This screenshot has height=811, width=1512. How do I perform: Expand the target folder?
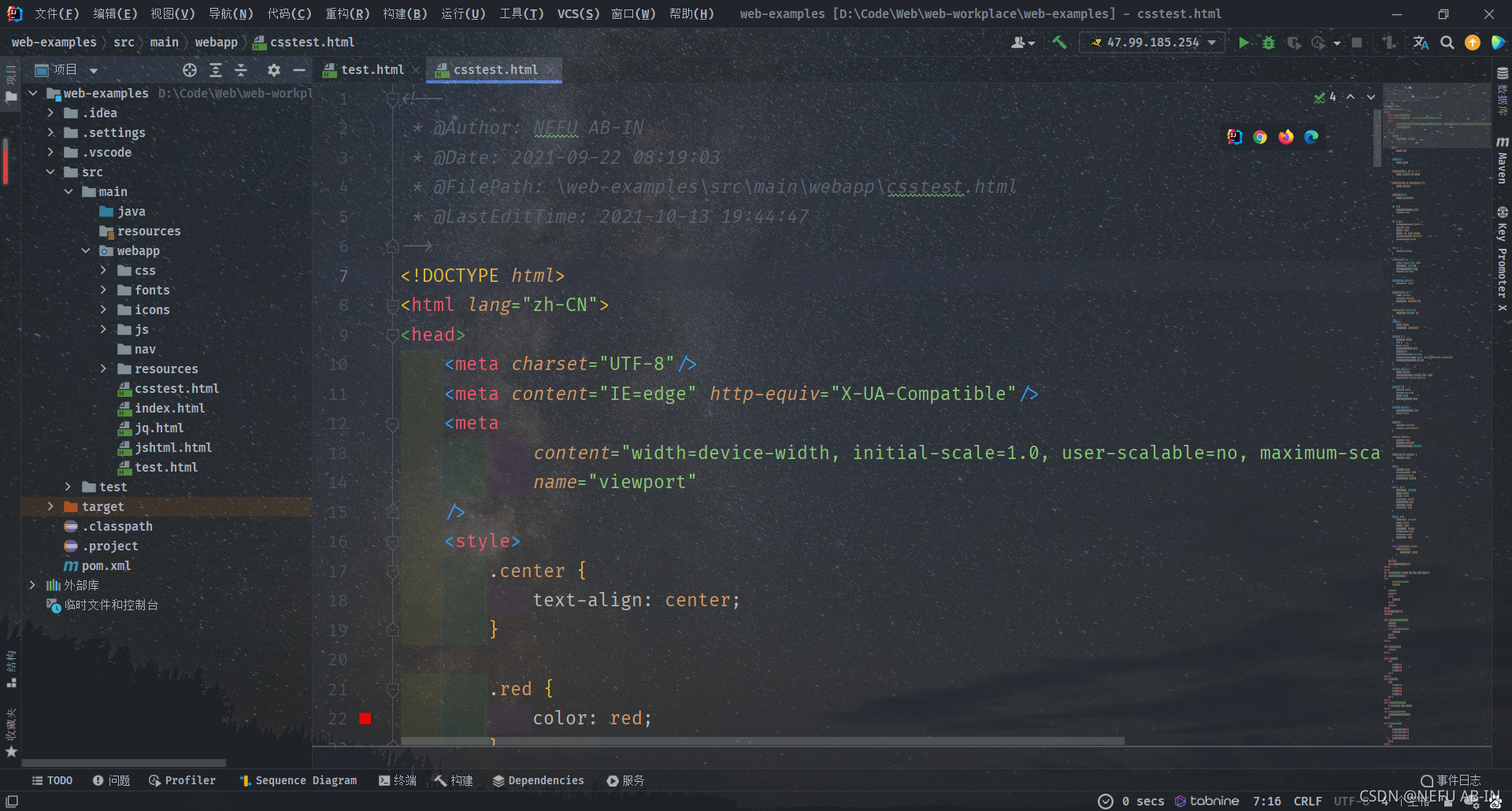pyautogui.click(x=50, y=506)
